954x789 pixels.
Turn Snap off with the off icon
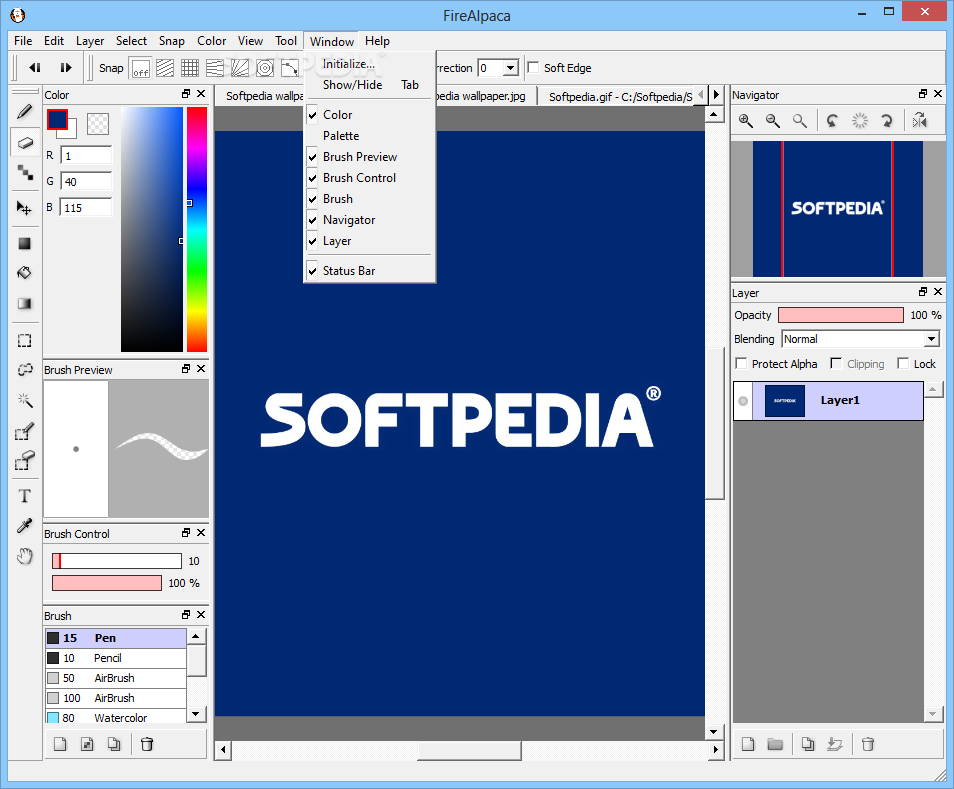click(141, 68)
